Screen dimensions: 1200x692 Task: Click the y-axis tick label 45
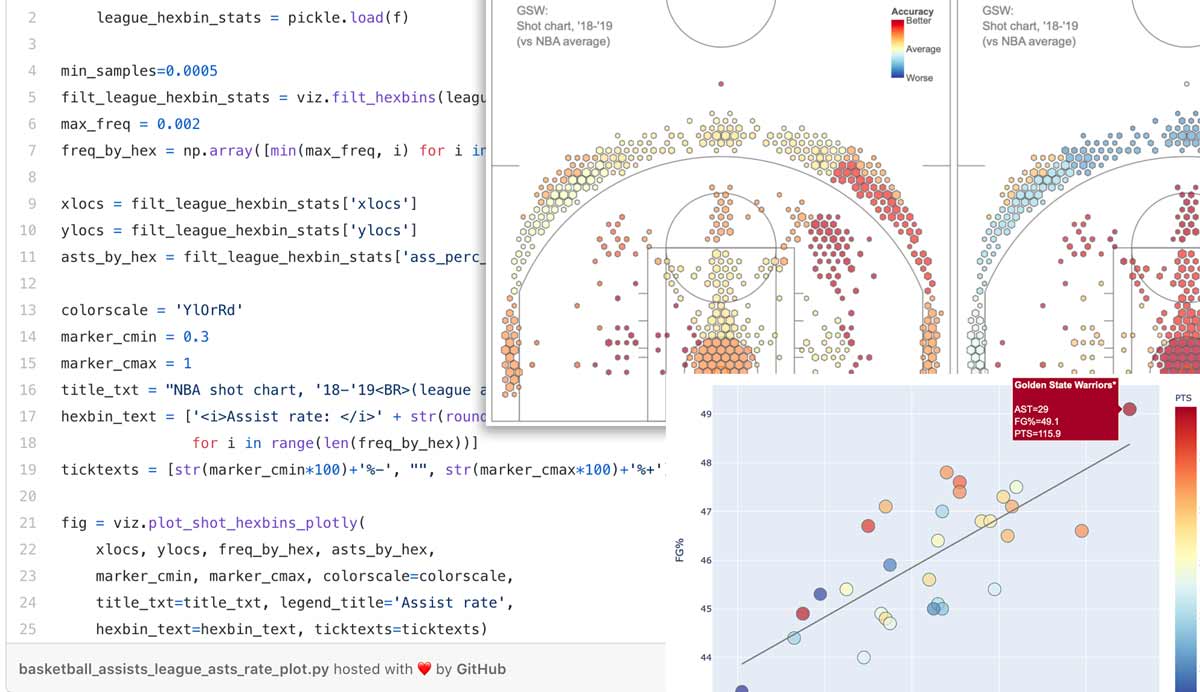pyautogui.click(x=705, y=609)
